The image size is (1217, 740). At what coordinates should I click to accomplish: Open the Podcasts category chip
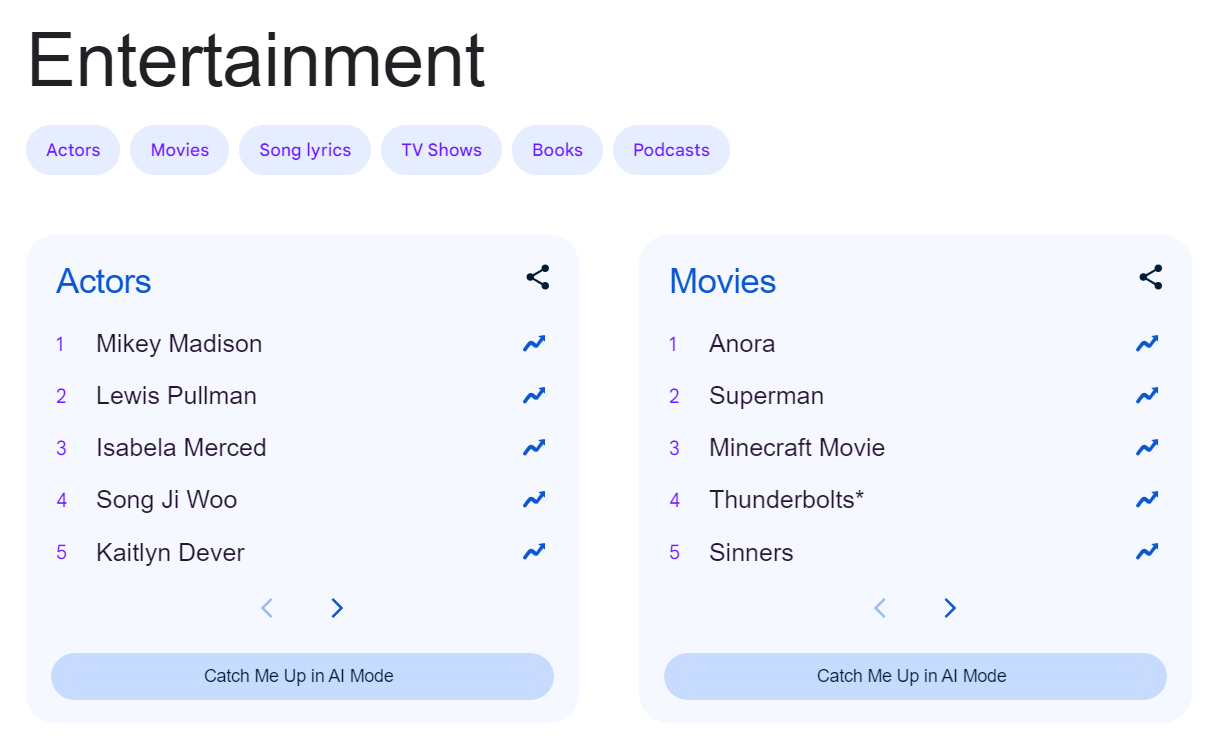click(671, 150)
